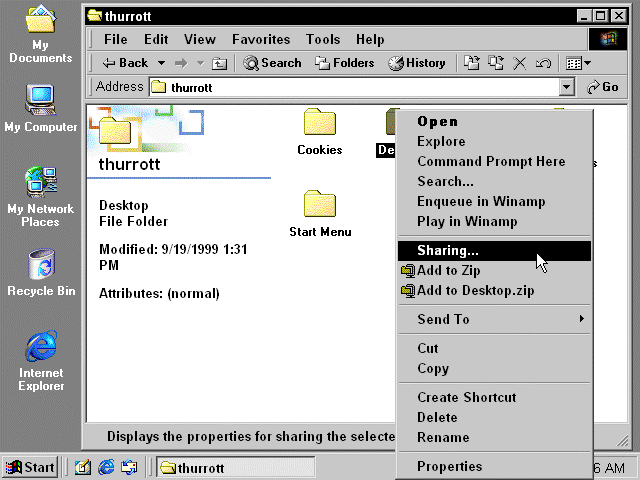Click the Copy To toolbar icon
Viewport: 640px width, 480px height.
click(x=496, y=63)
